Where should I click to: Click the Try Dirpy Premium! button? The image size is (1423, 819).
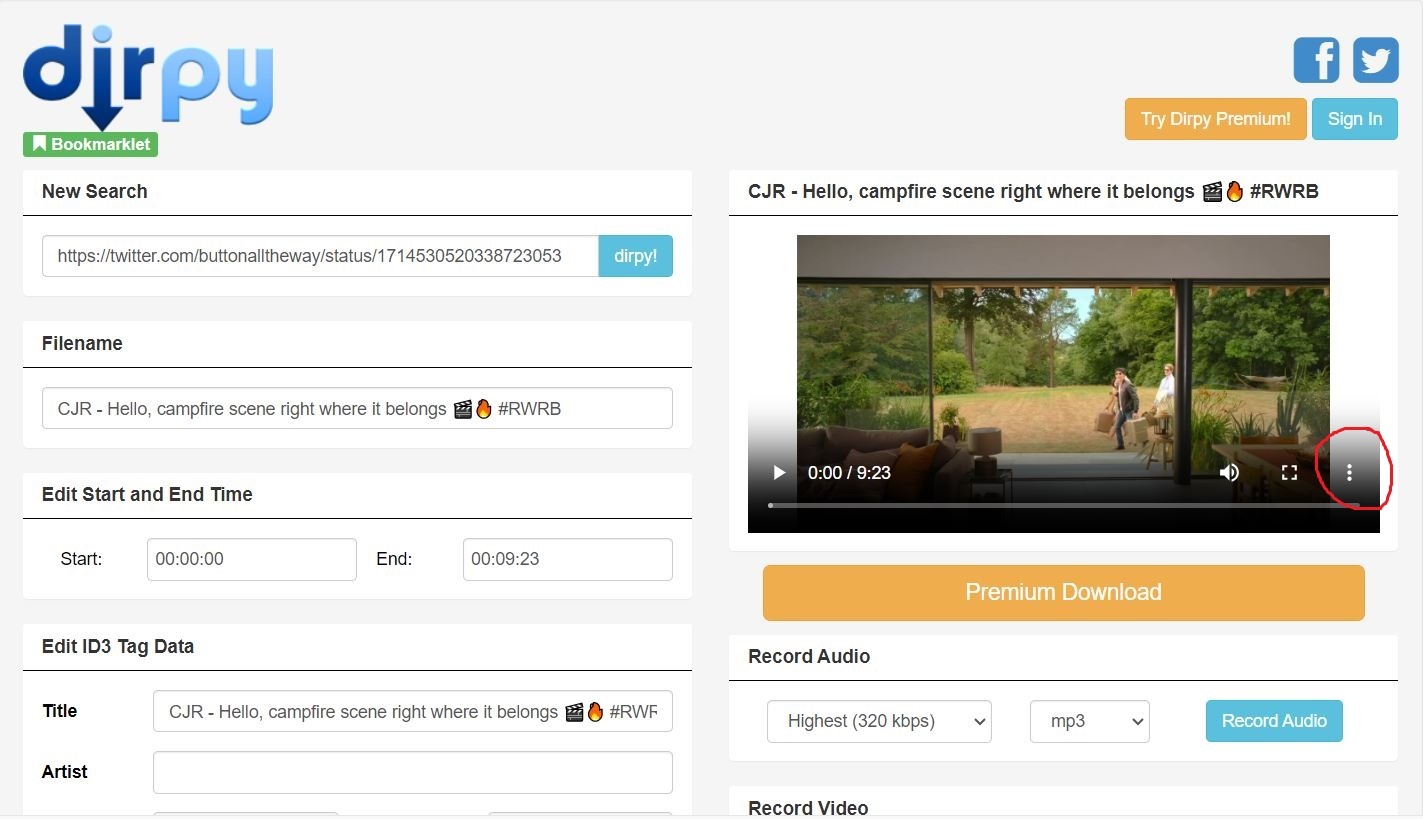[1215, 119]
